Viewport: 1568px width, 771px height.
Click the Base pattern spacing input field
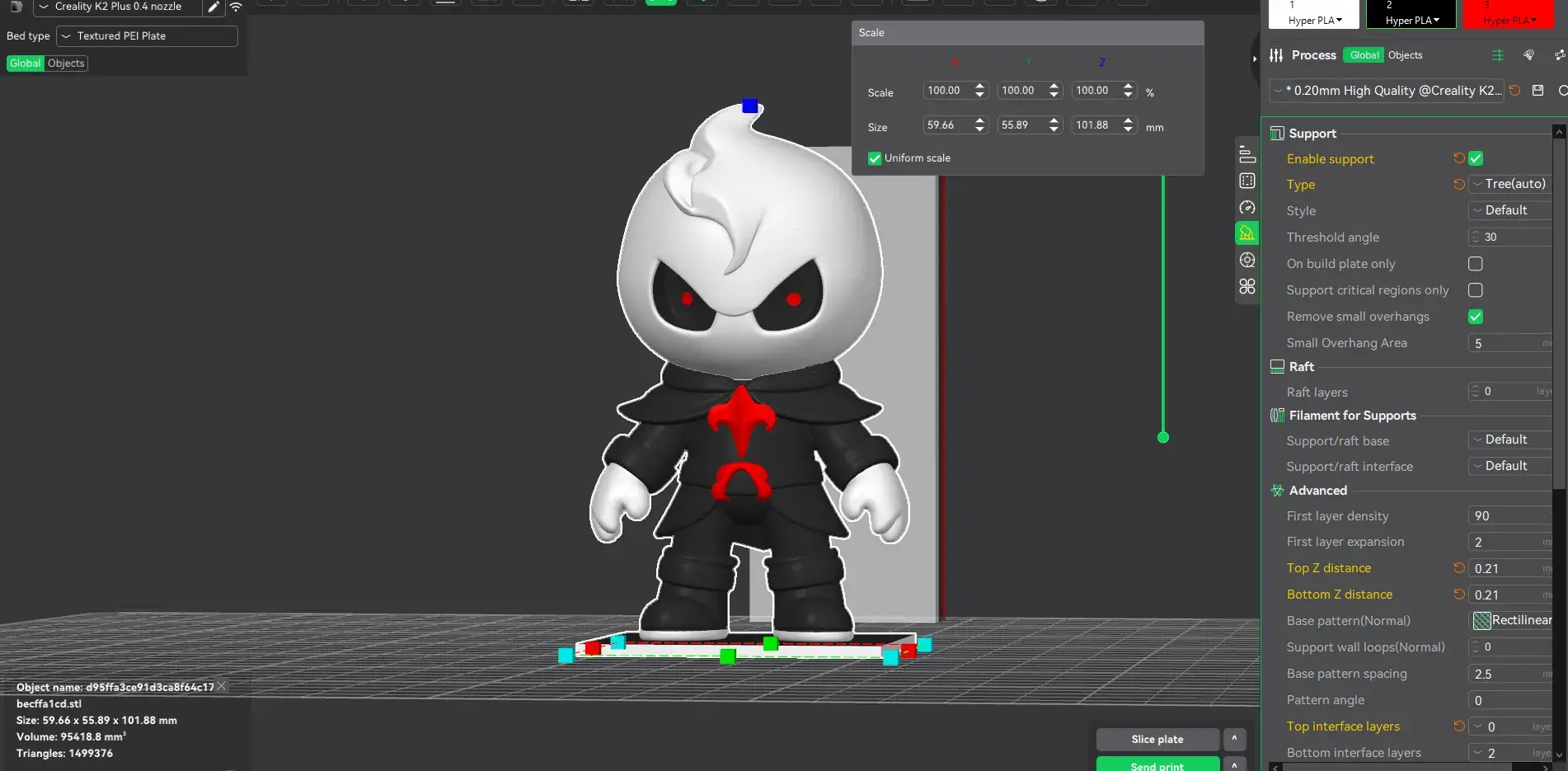(1510, 674)
